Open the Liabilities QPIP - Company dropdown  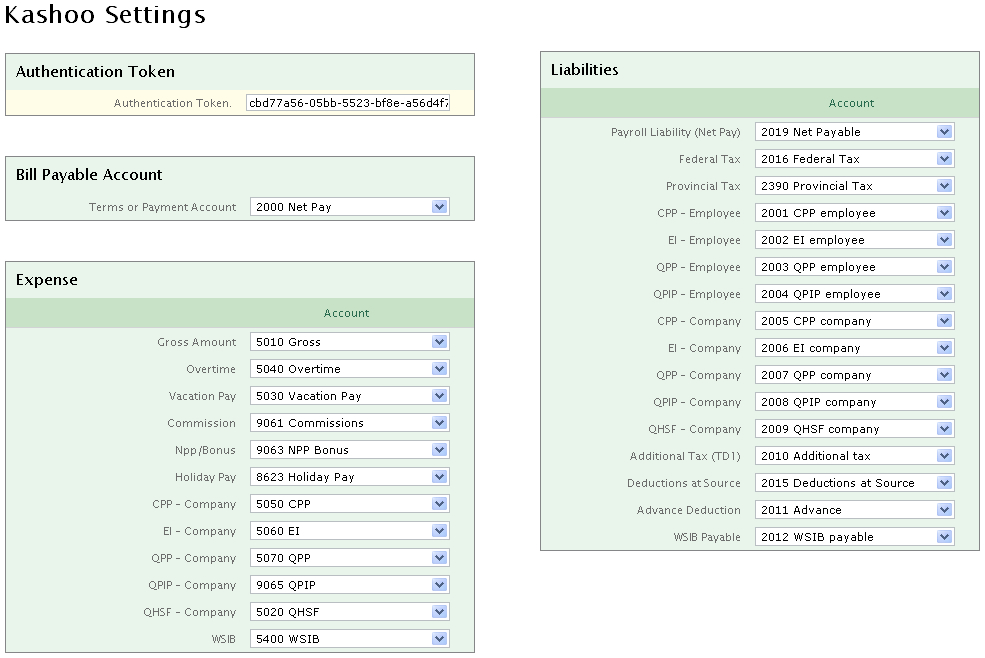854,402
